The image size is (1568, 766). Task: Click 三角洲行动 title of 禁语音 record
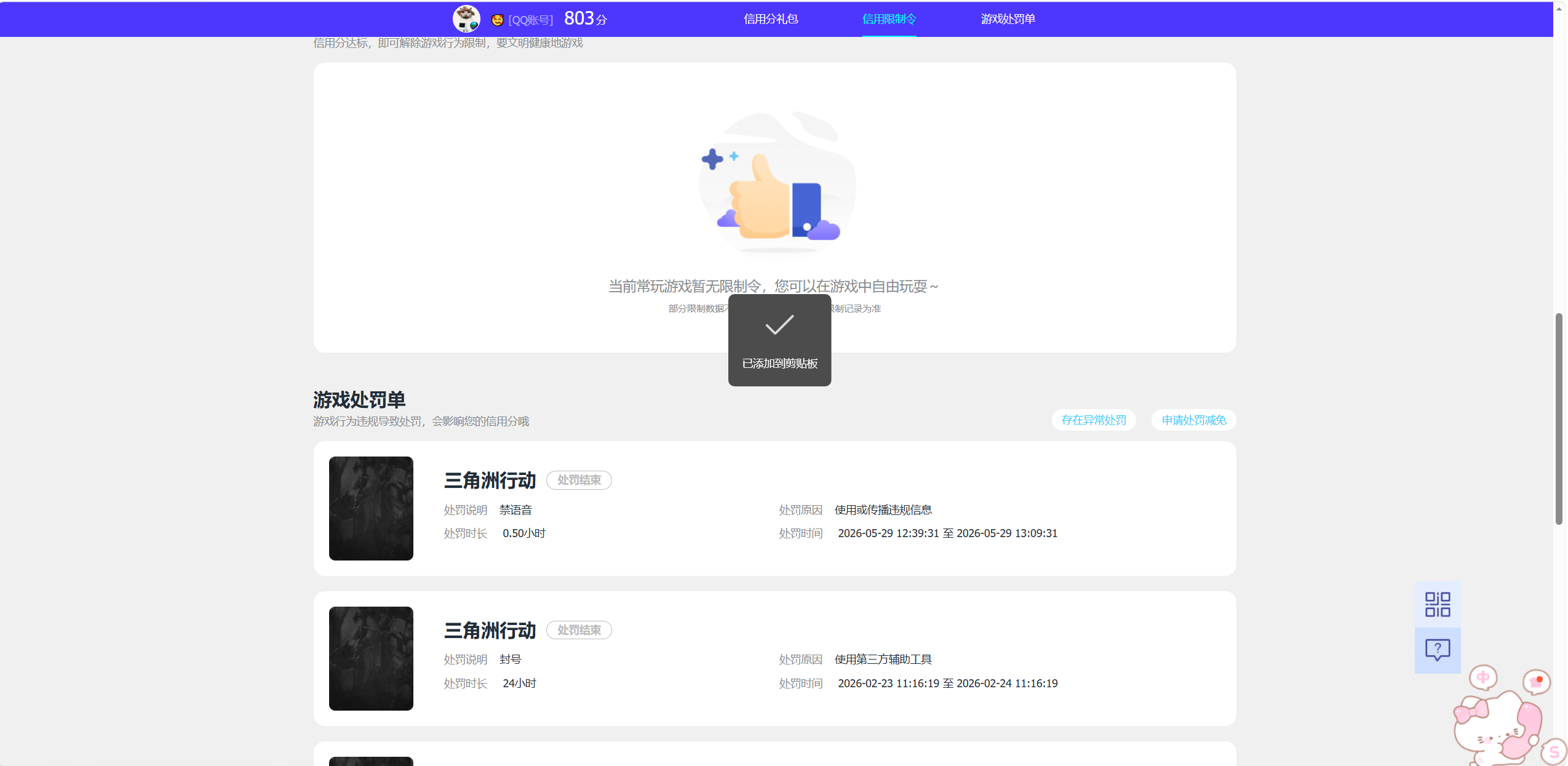(490, 481)
